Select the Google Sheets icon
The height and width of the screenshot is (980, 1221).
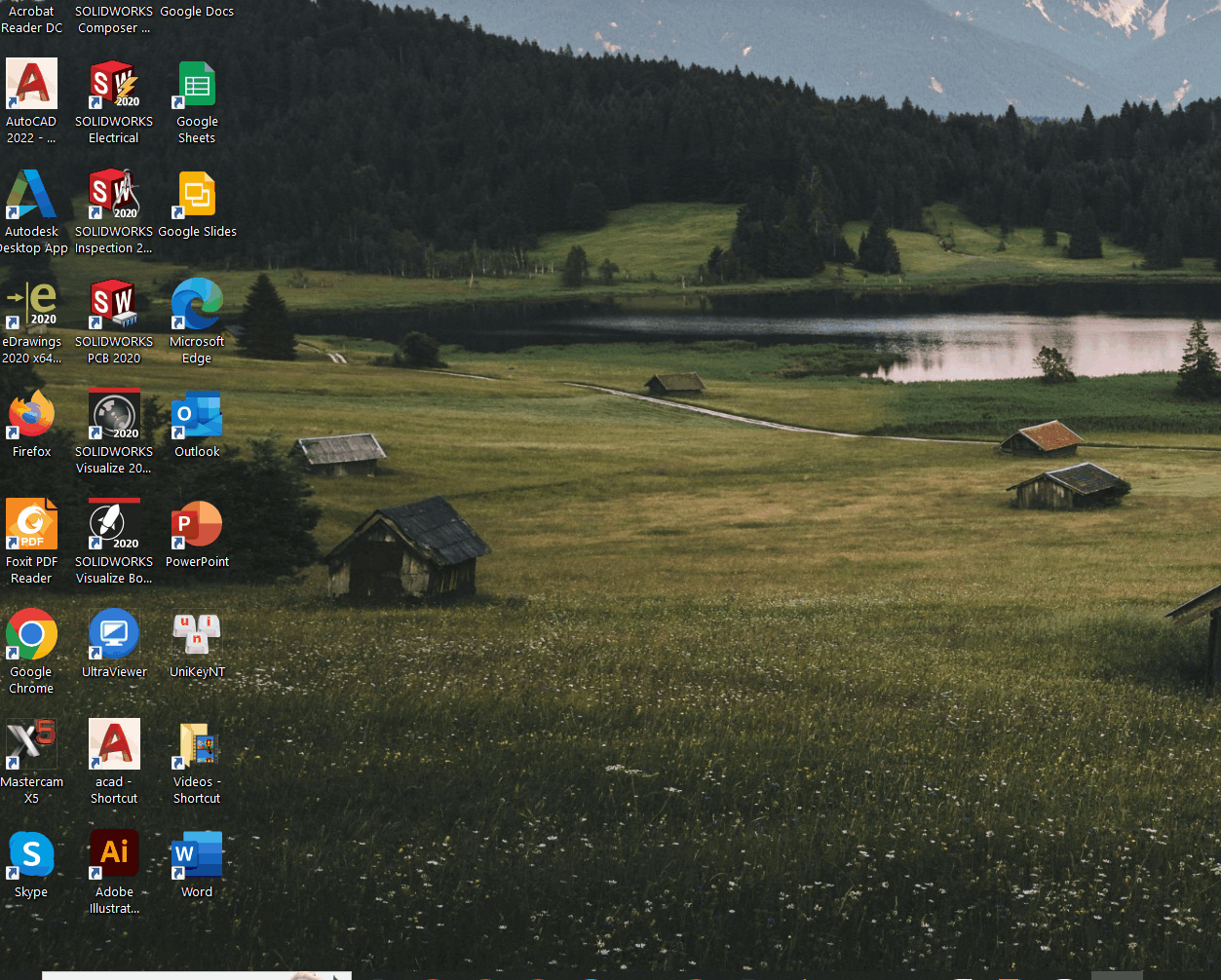(197, 85)
